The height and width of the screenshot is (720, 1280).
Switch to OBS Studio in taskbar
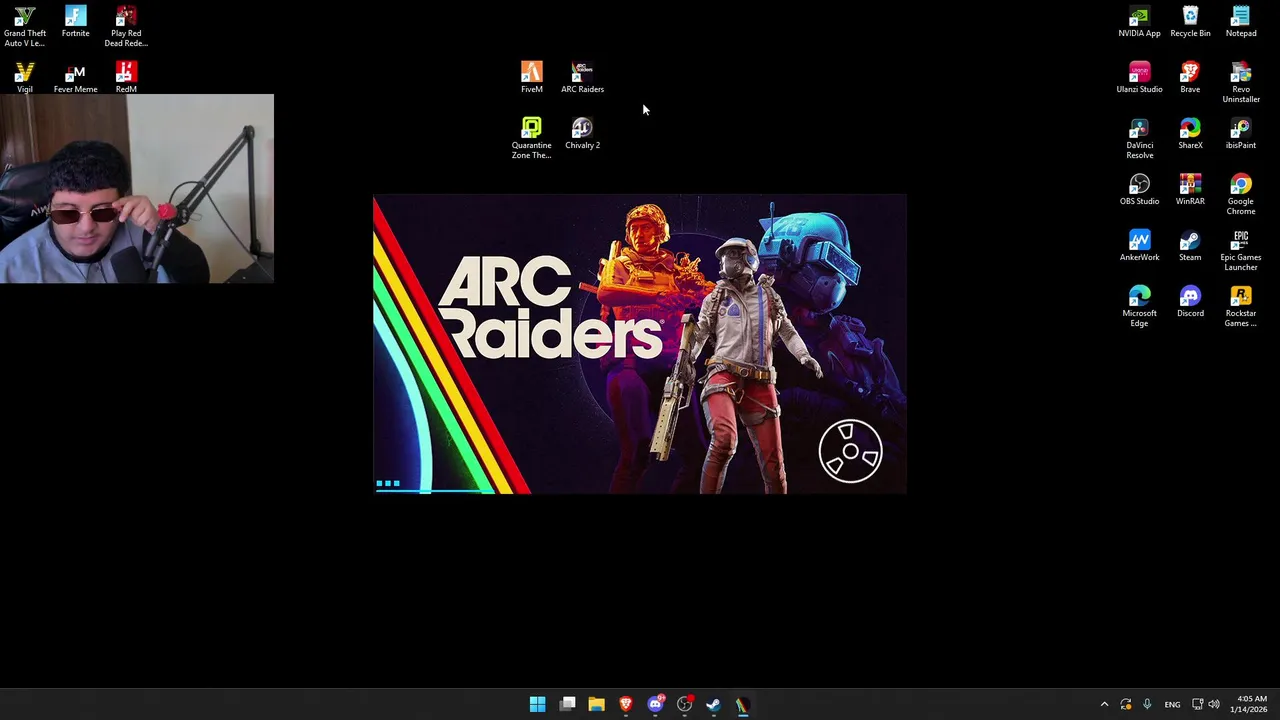(684, 704)
